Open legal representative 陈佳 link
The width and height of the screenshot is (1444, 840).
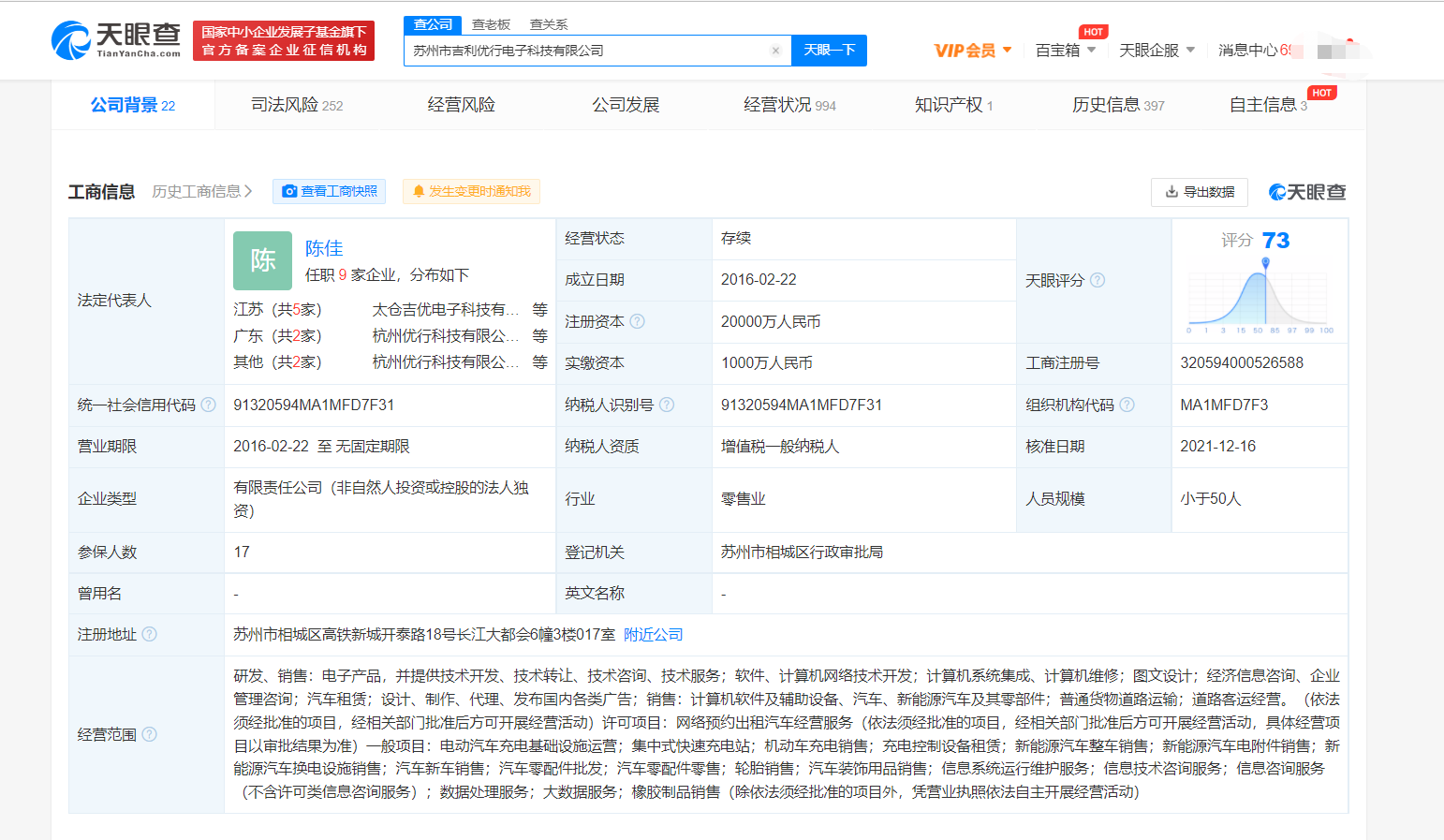[x=324, y=248]
